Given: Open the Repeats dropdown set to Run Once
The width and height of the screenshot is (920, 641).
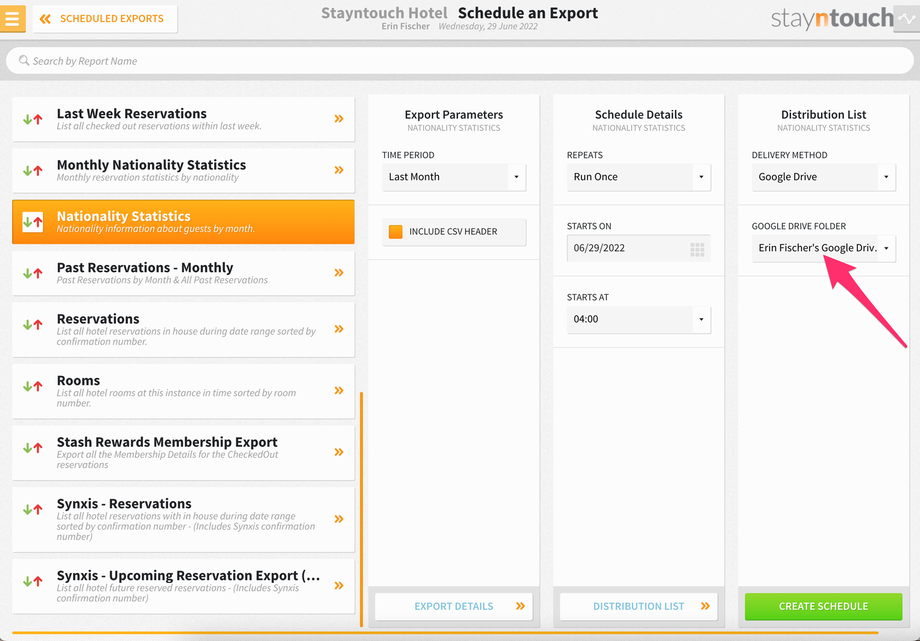Looking at the screenshot, I should point(638,177).
